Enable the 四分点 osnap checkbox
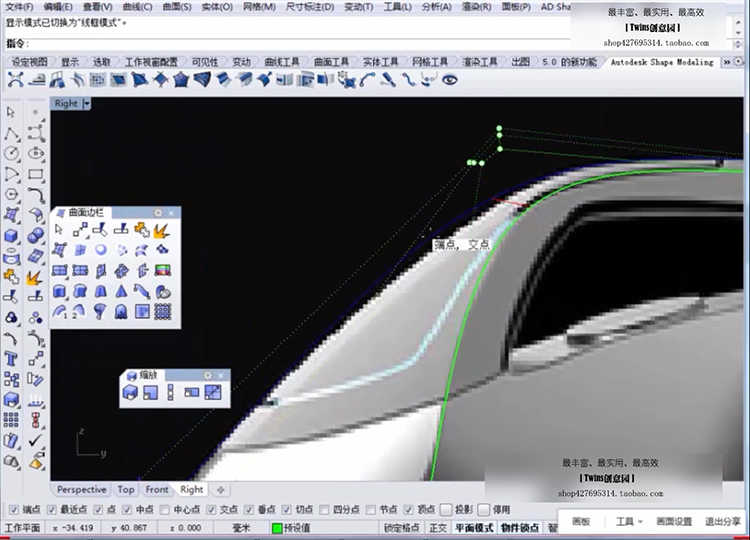Screen dimensions: 750x540 [324, 510]
